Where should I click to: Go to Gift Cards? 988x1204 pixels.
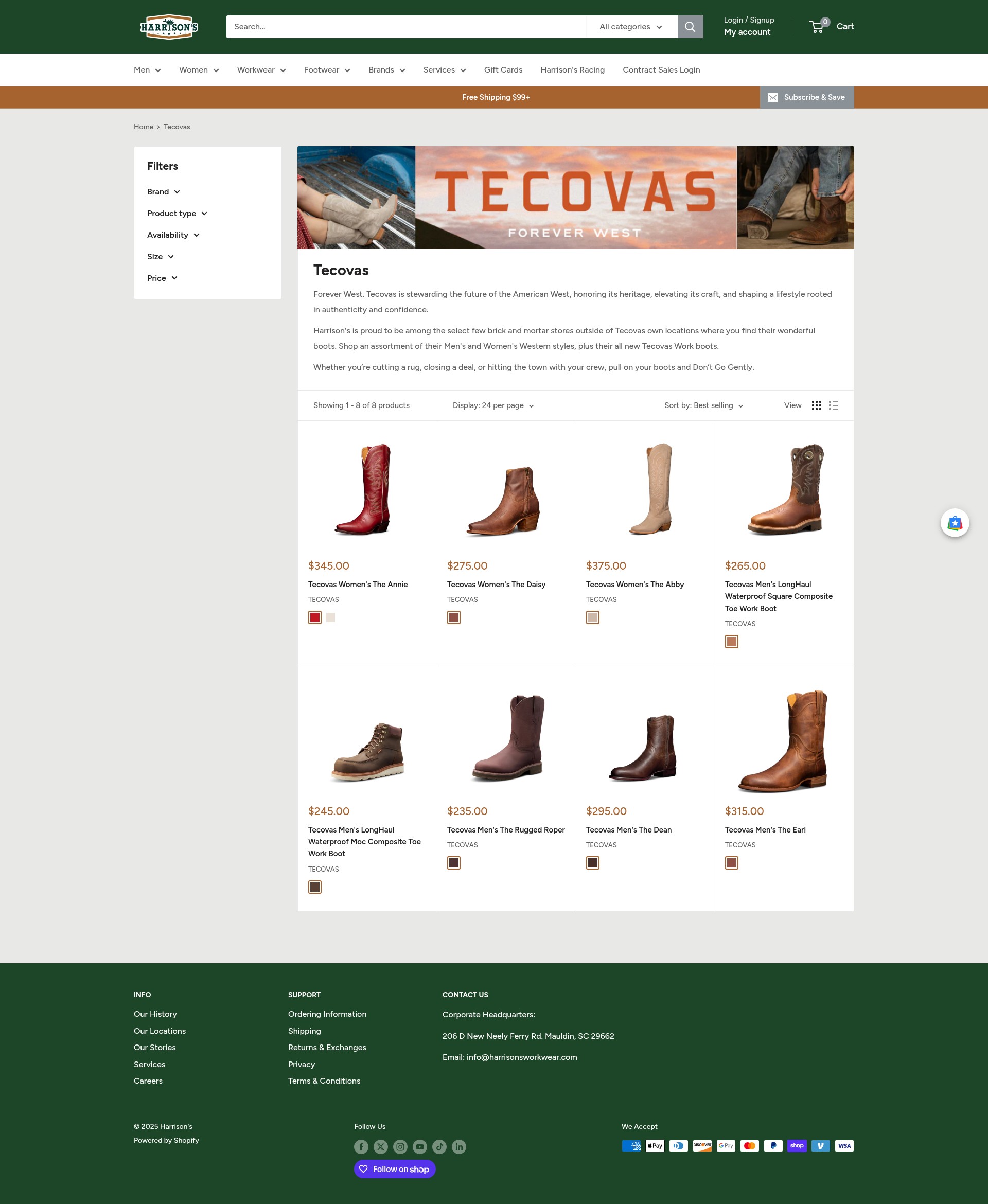(503, 70)
